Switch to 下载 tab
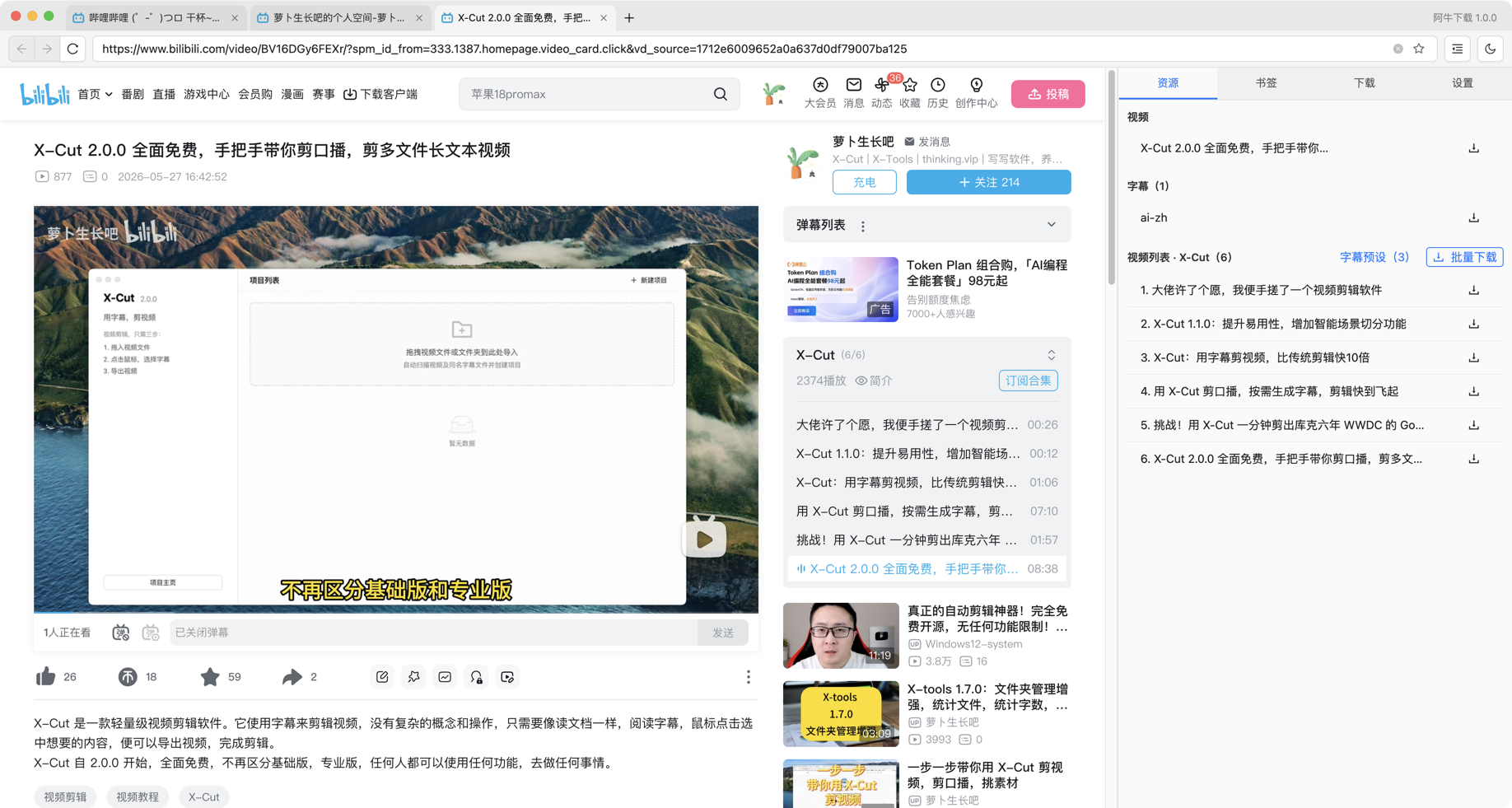The width and height of the screenshot is (1512, 808). coord(1364,83)
